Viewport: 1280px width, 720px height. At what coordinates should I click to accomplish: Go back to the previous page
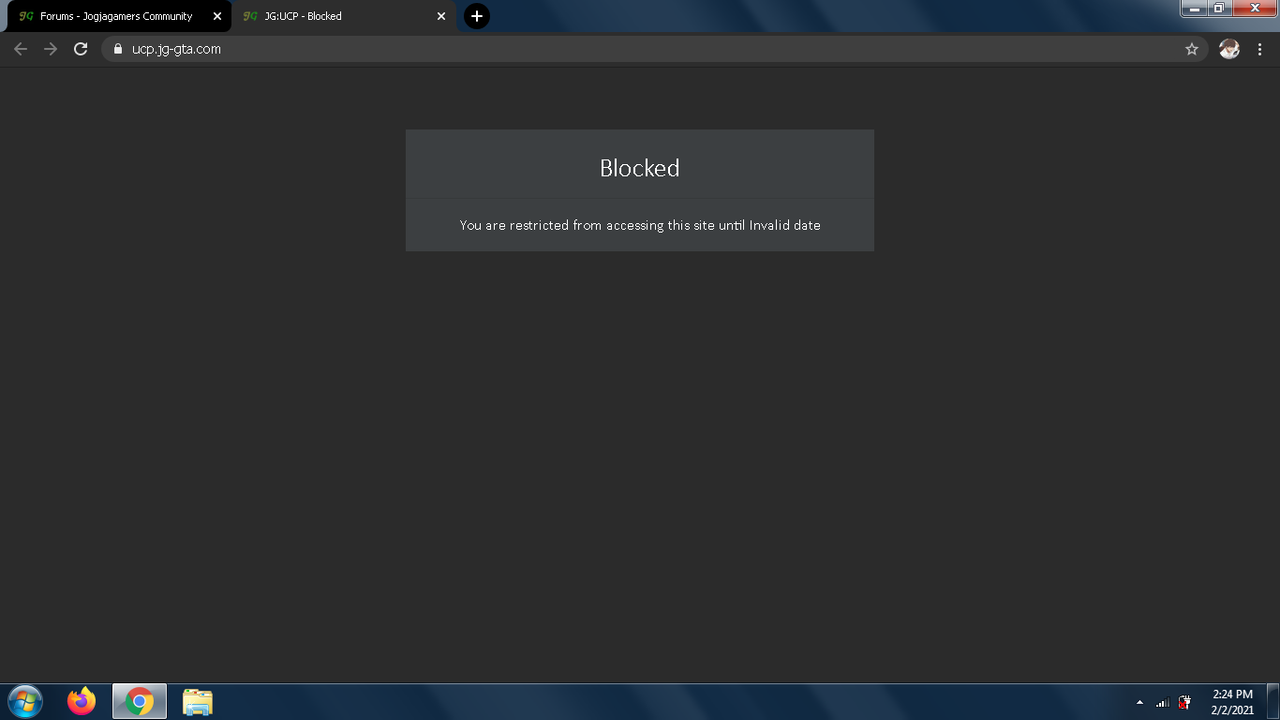coord(20,49)
